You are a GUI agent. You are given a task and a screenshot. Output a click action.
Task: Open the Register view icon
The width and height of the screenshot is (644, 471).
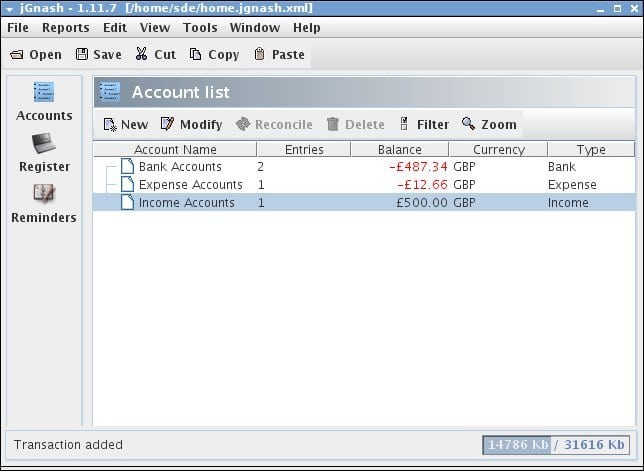tap(44, 143)
